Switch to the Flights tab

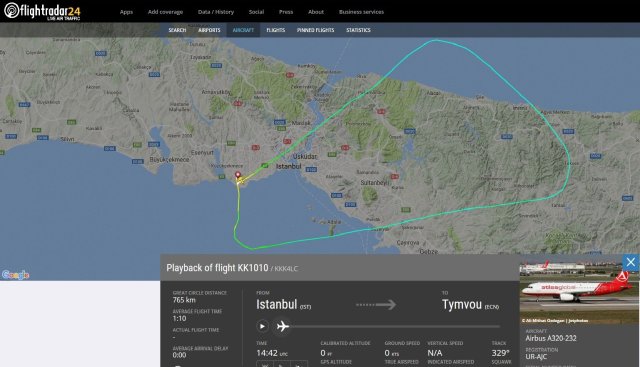click(276, 30)
